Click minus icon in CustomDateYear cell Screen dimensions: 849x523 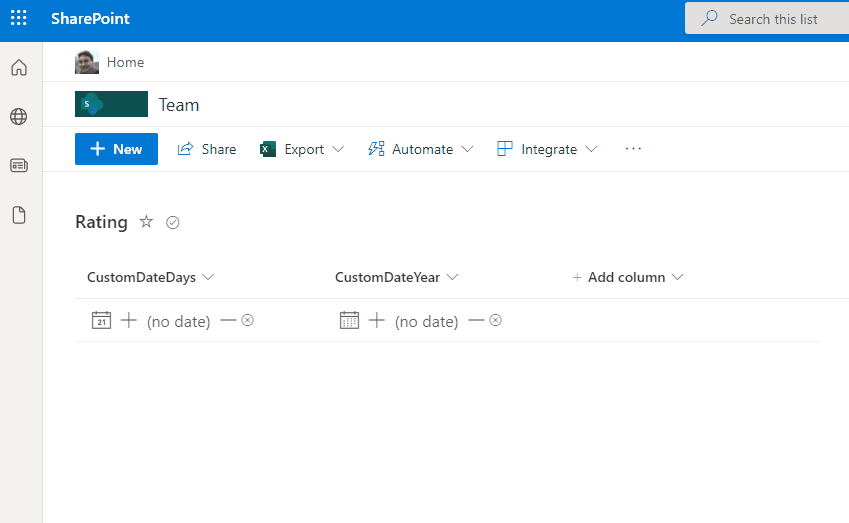pos(476,321)
